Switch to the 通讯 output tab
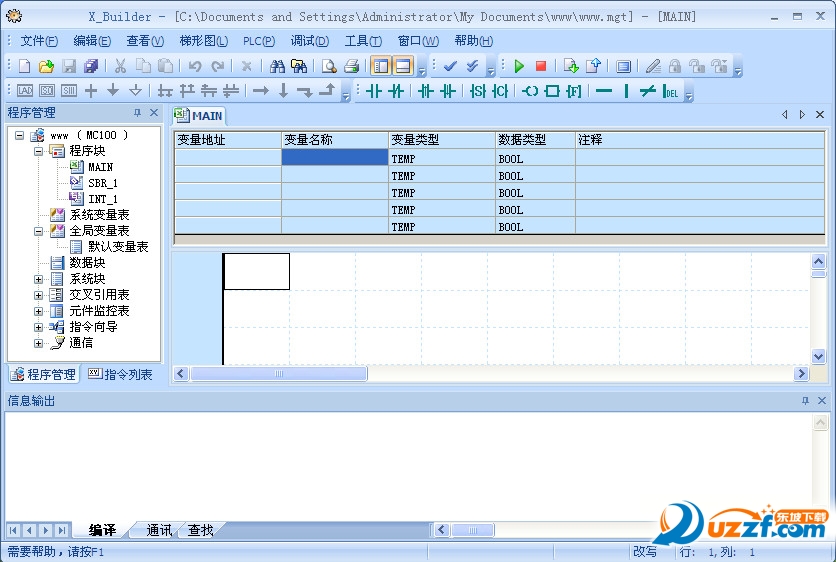836x562 pixels. click(158, 530)
